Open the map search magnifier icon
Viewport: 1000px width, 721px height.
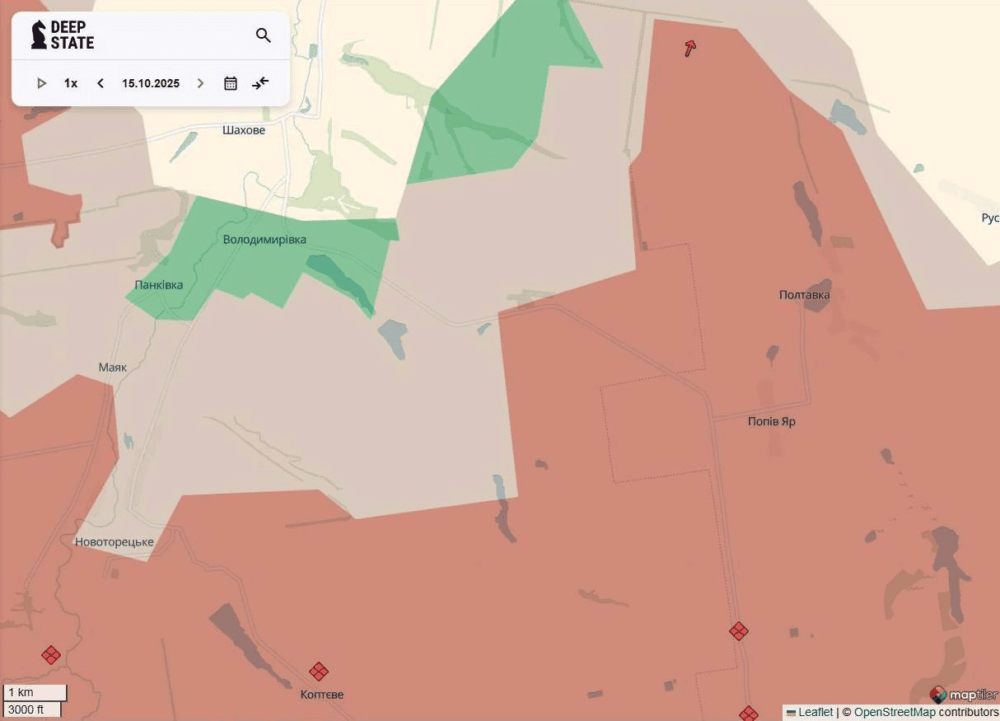pyautogui.click(x=263, y=36)
